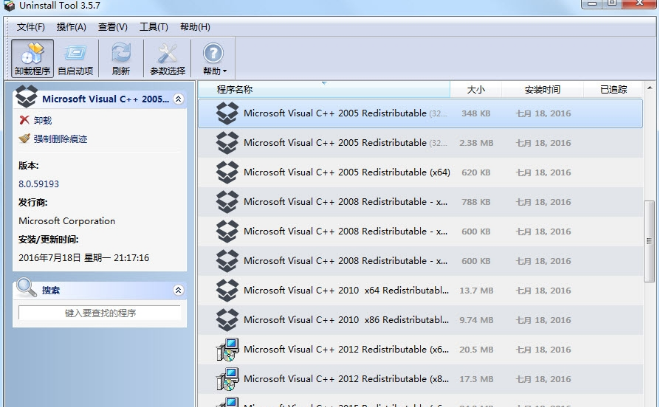Image resolution: width=659 pixels, height=407 pixels.
Task: Click the install time 2016年7月18日 text
Action: (x=84, y=258)
